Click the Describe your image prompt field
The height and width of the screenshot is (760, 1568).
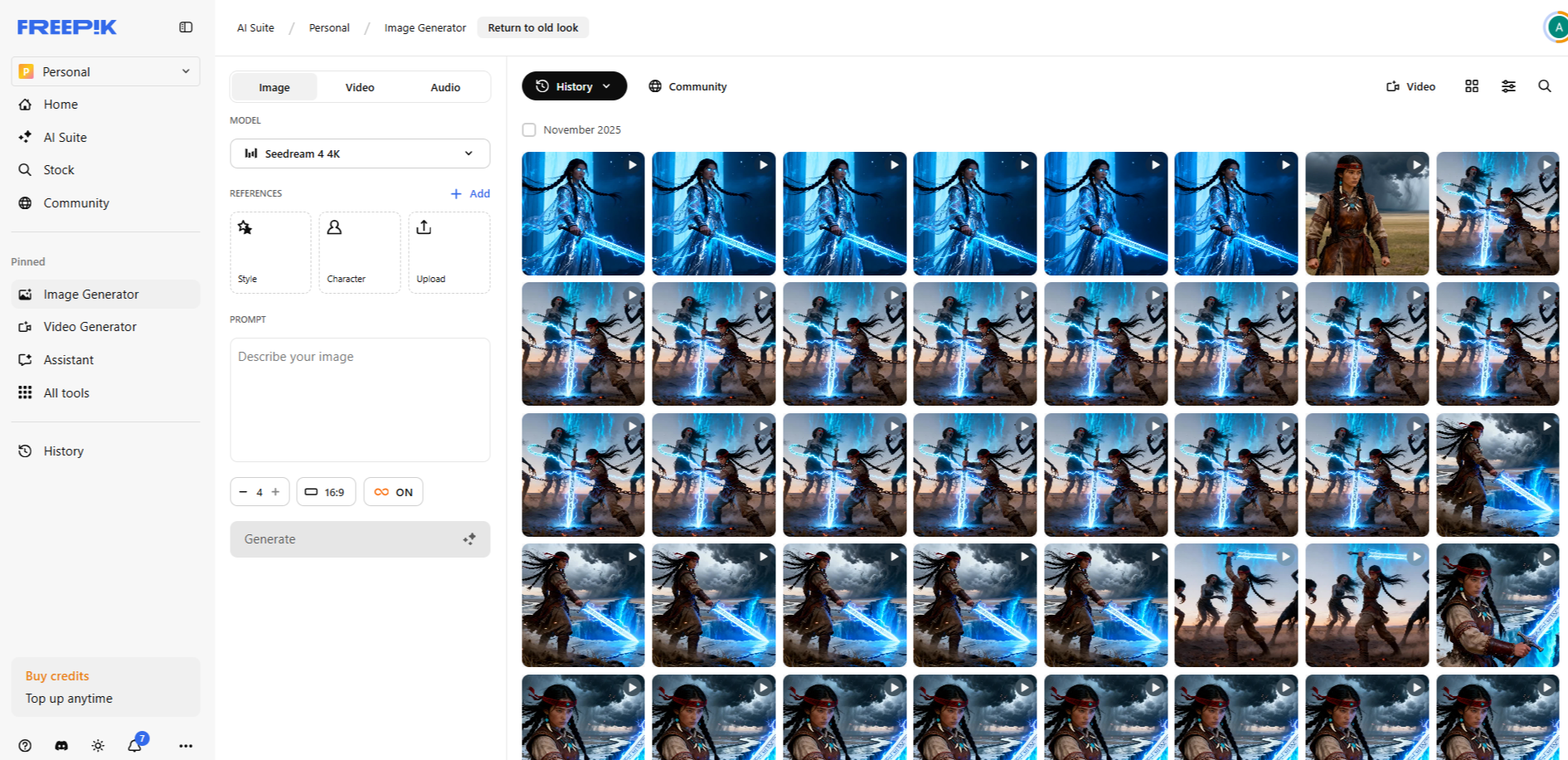[360, 400]
